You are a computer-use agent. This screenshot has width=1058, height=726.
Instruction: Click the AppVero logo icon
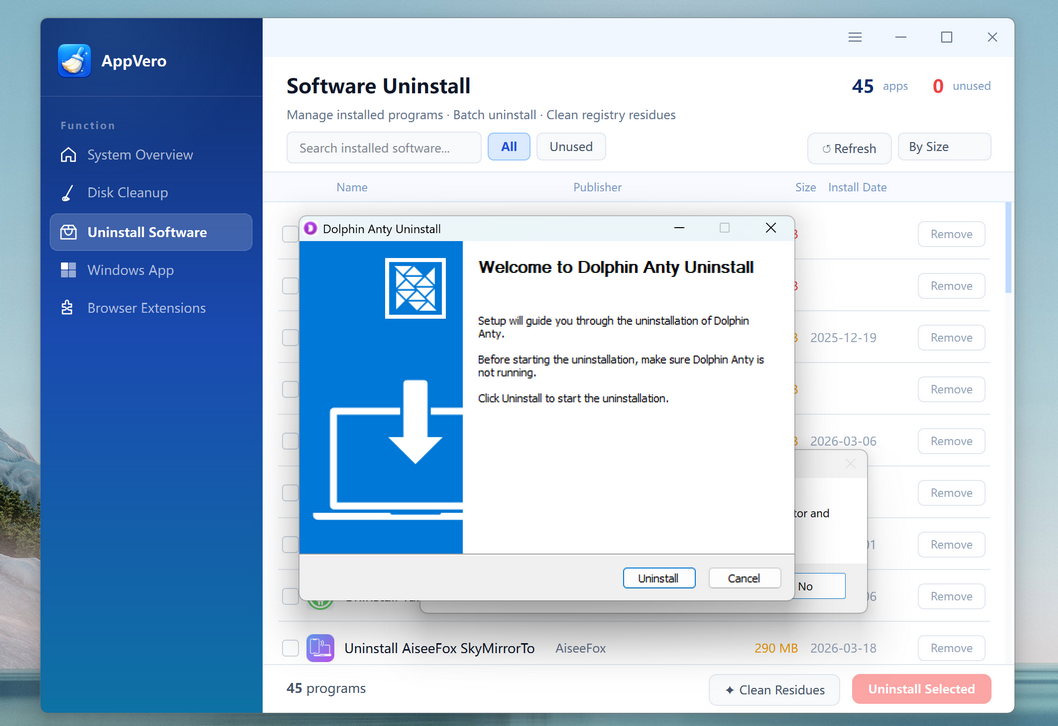(75, 61)
